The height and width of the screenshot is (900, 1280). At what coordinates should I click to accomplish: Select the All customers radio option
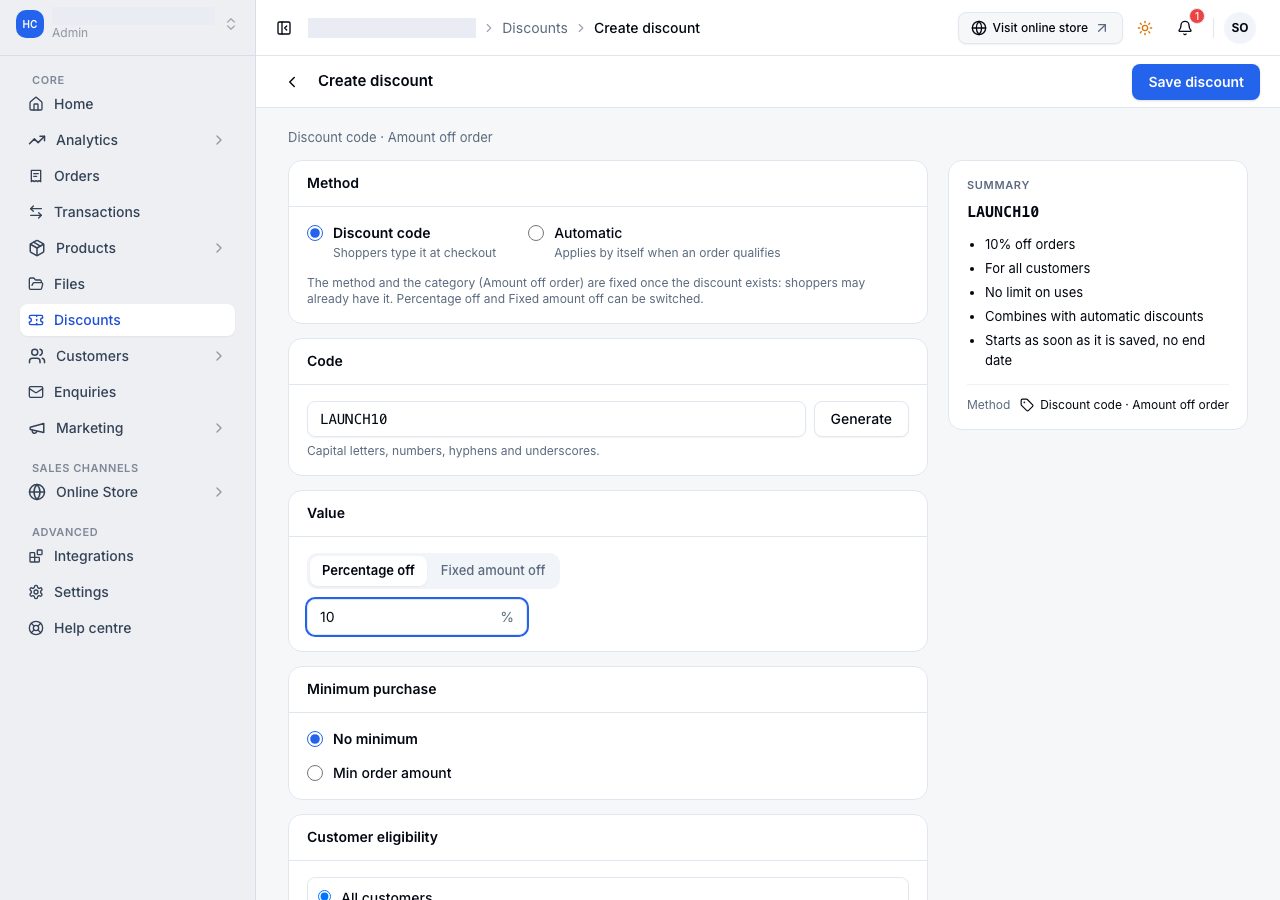(324, 895)
